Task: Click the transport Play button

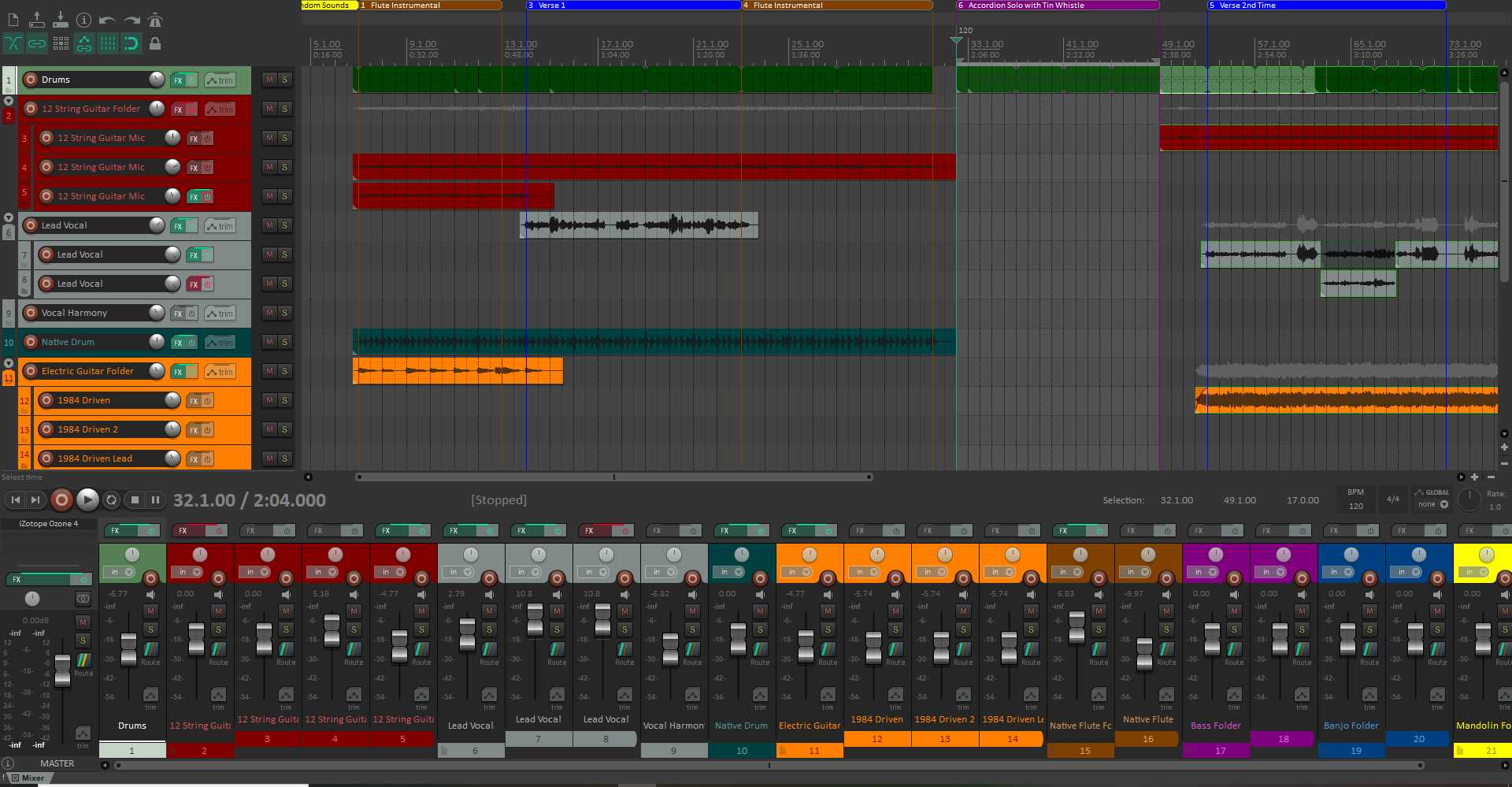Action: (x=87, y=499)
